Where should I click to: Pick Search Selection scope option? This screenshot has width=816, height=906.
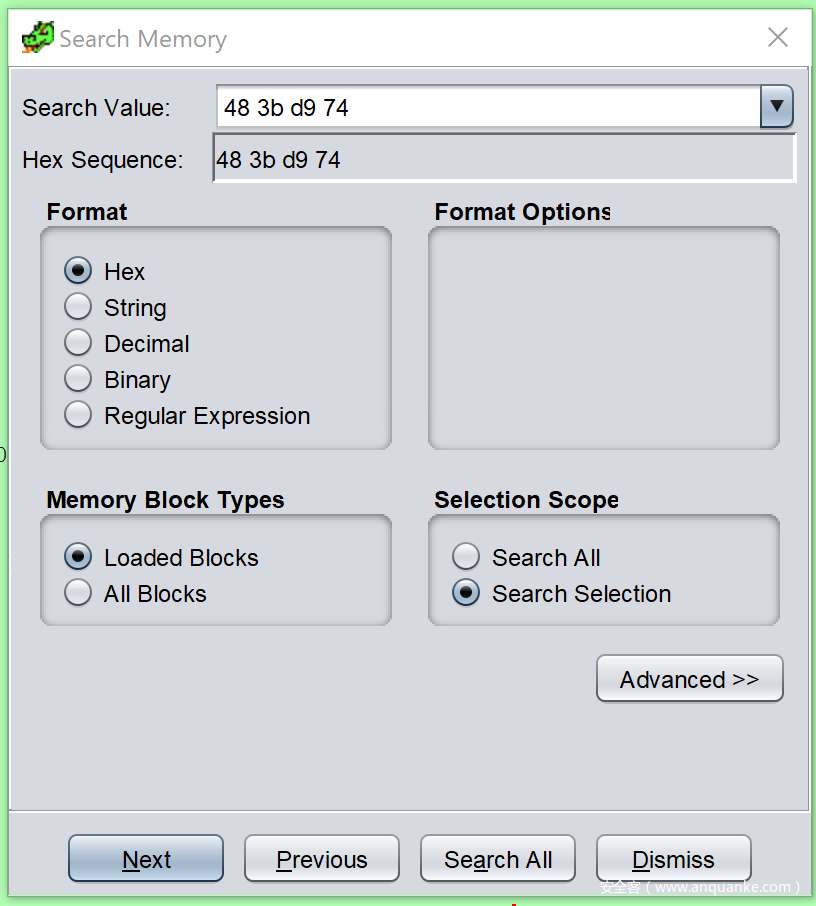click(466, 593)
